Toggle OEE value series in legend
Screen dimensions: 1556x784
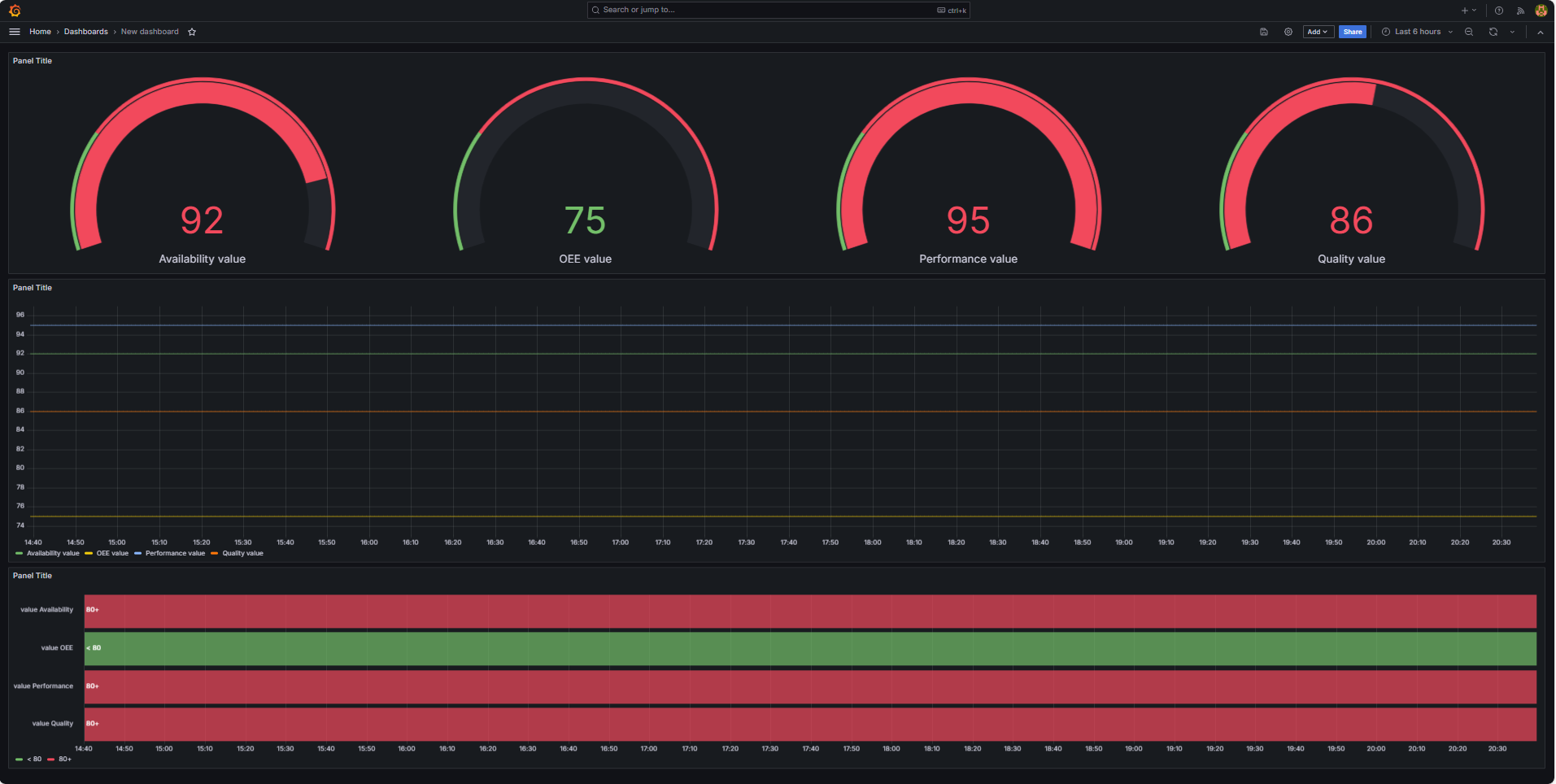[112, 554]
